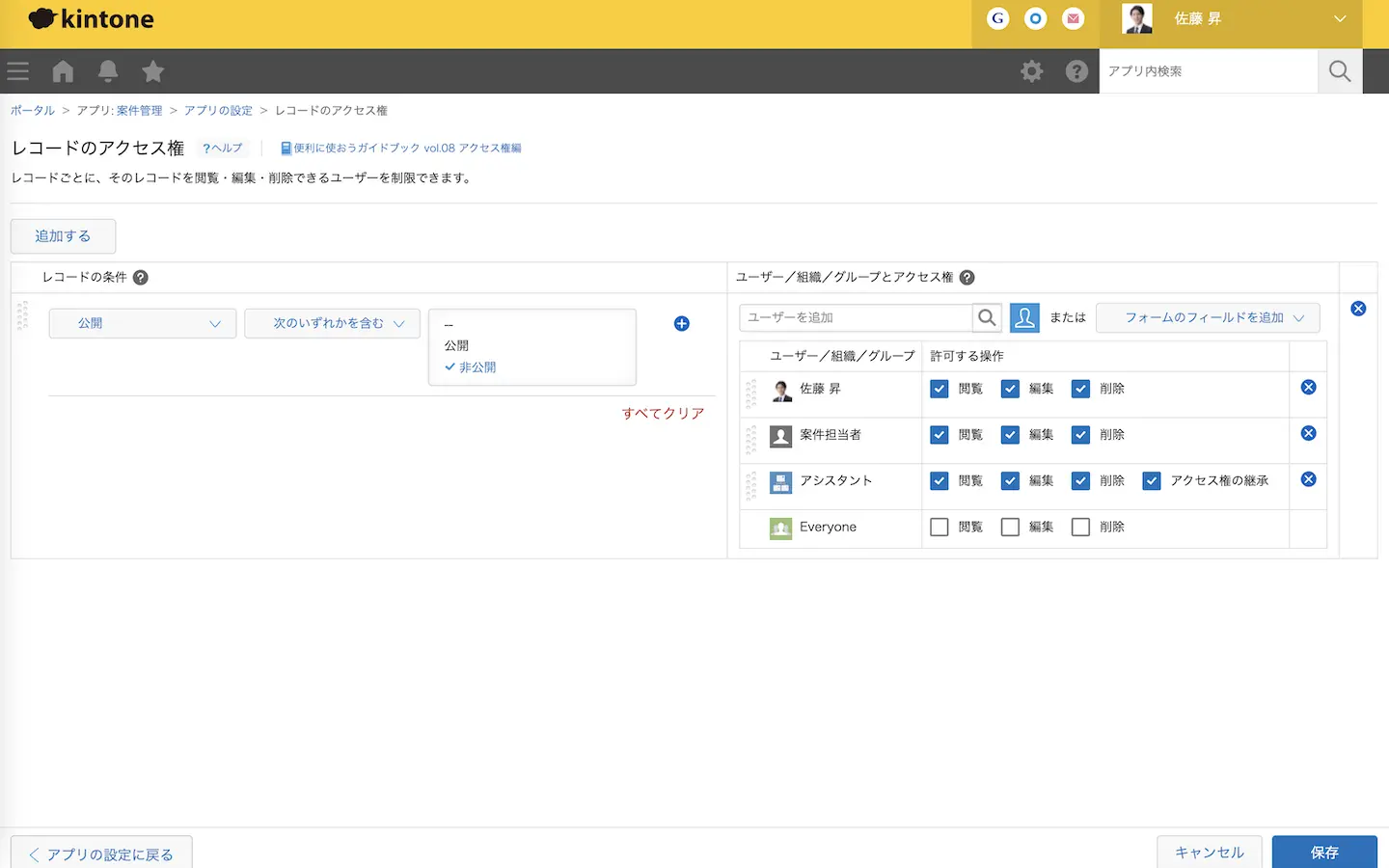Image resolution: width=1389 pixels, height=868 pixels.
Task: Open the settings gear icon
Action: [1032, 71]
